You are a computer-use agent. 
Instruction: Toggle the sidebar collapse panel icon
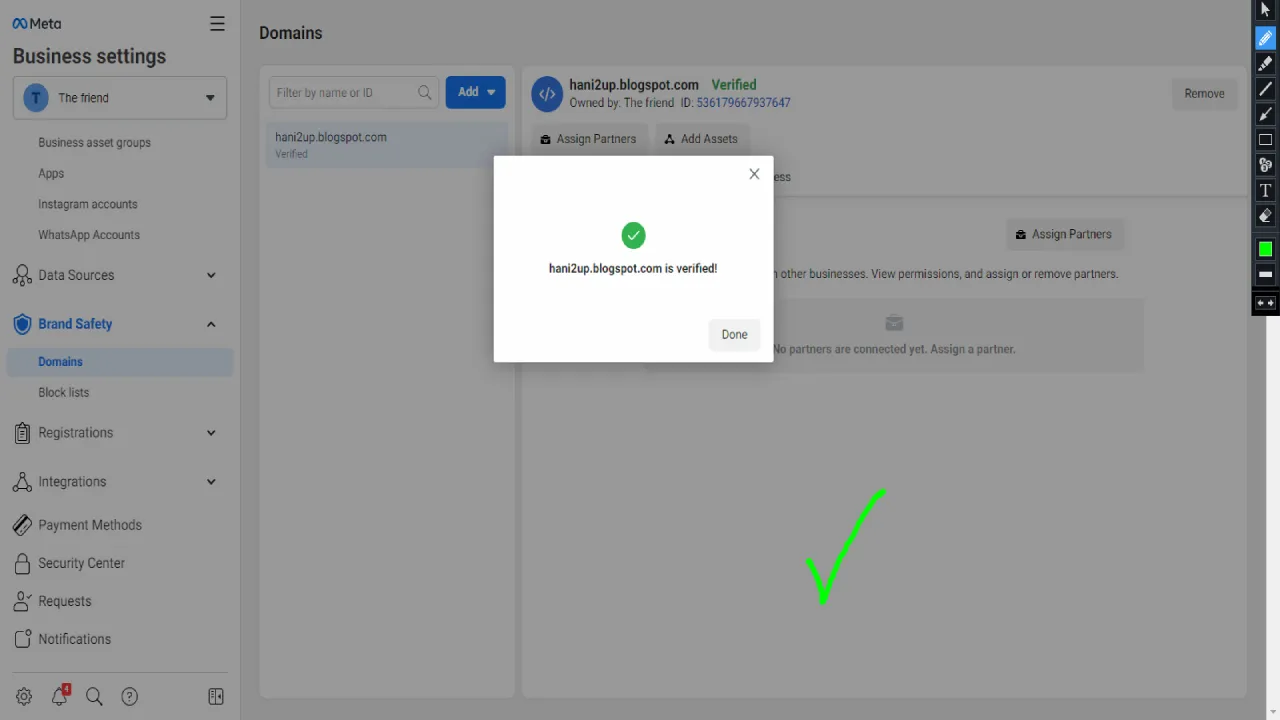(x=216, y=697)
